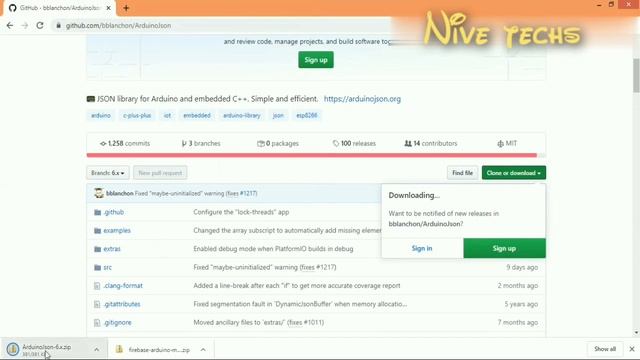This screenshot has width=640, height=360.
Task: Open the Enabled debug mode when PlatformIO commit message
Action: [x=273, y=249]
